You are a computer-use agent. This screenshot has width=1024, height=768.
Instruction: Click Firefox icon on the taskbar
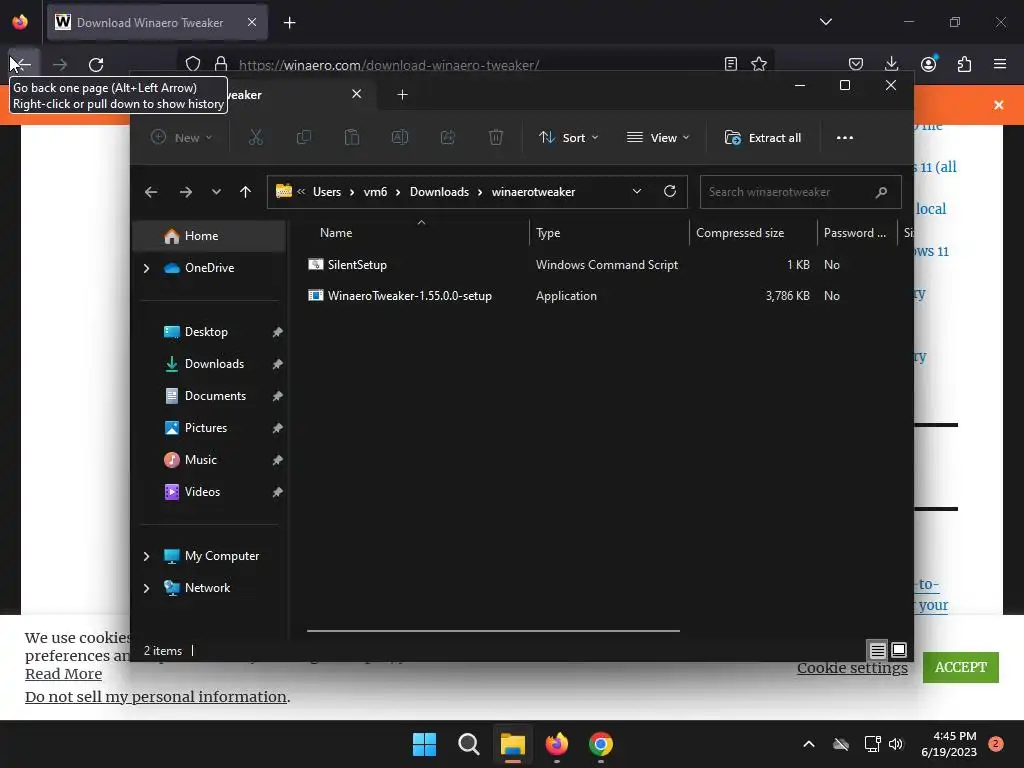pyautogui.click(x=556, y=744)
